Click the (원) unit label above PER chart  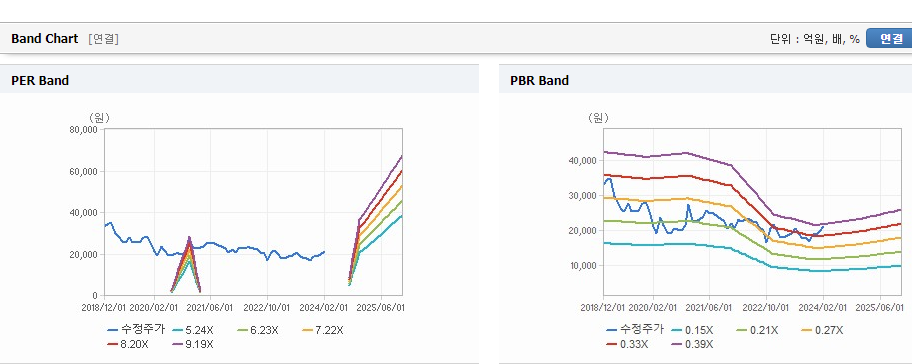click(x=99, y=118)
